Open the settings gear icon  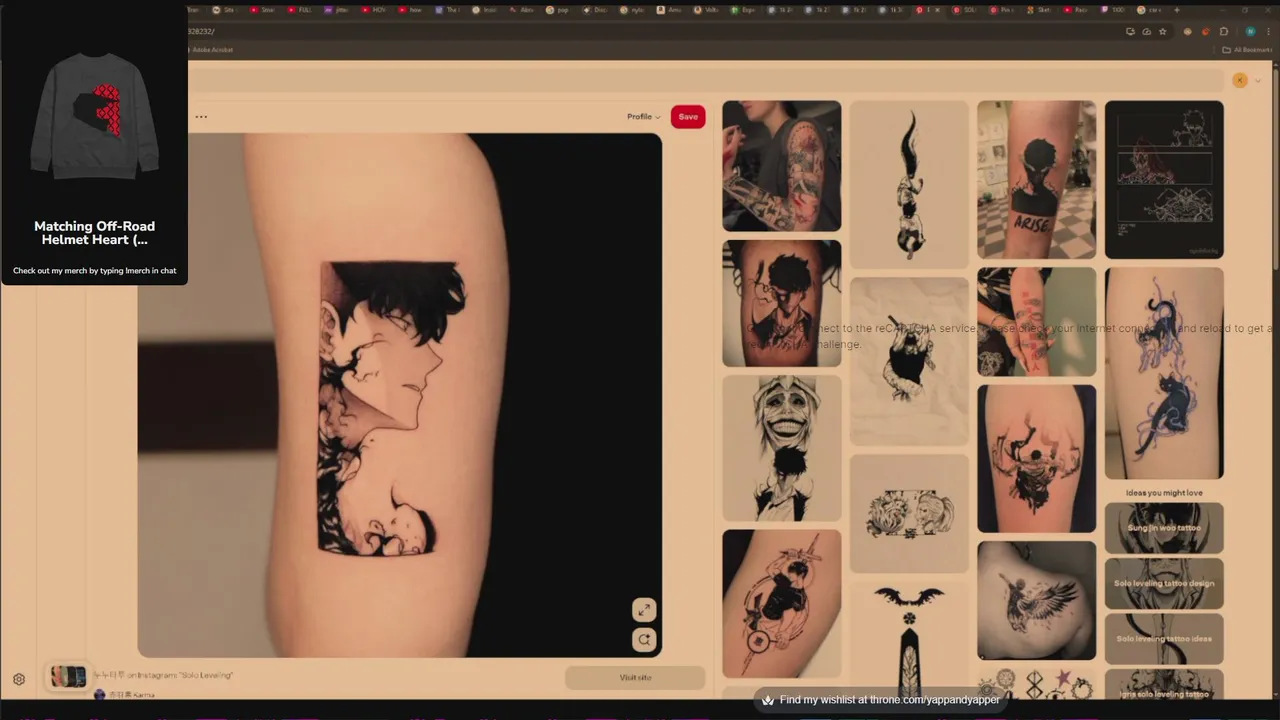(19, 680)
